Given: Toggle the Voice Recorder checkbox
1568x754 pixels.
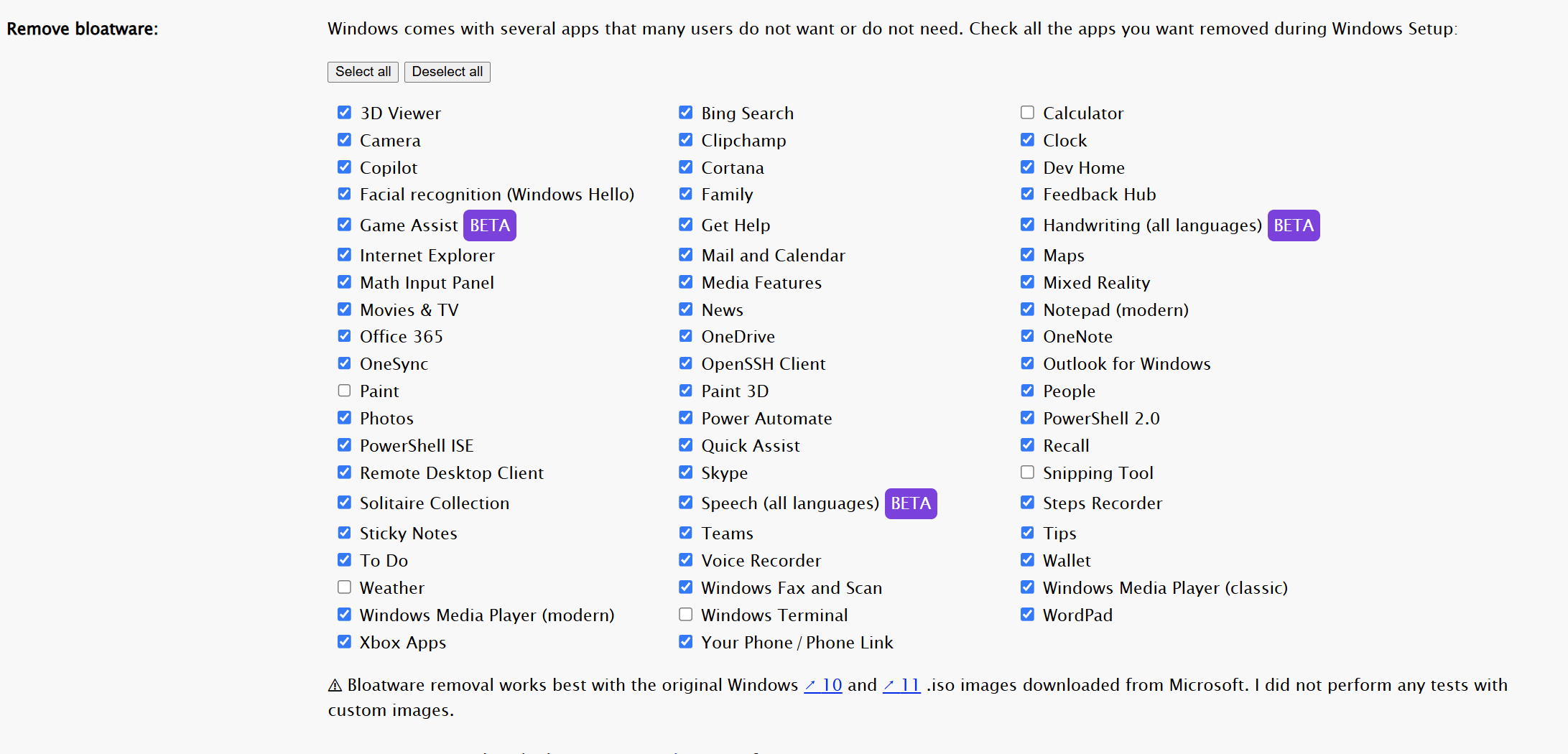Looking at the screenshot, I should tap(686, 560).
